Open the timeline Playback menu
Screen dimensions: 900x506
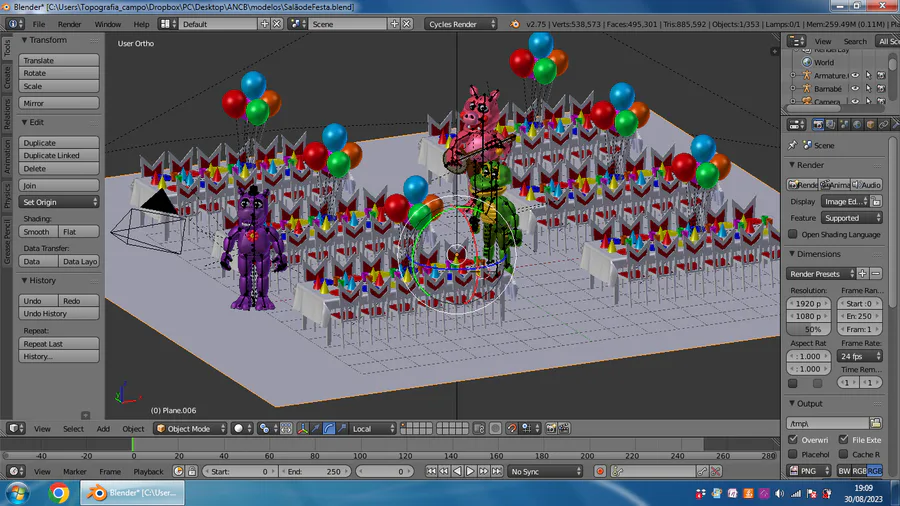pyautogui.click(x=148, y=472)
